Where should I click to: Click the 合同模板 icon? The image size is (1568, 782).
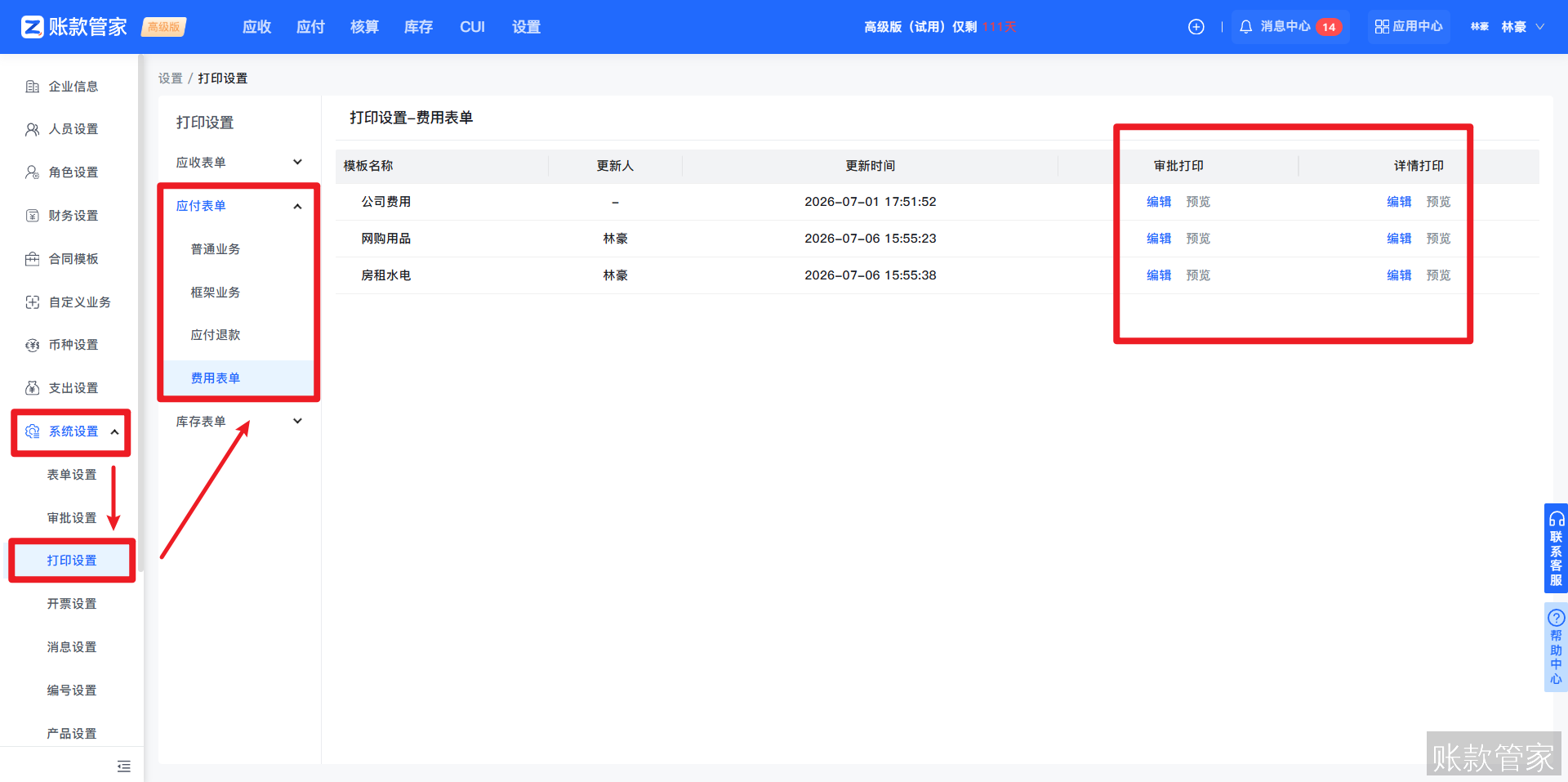(32, 259)
